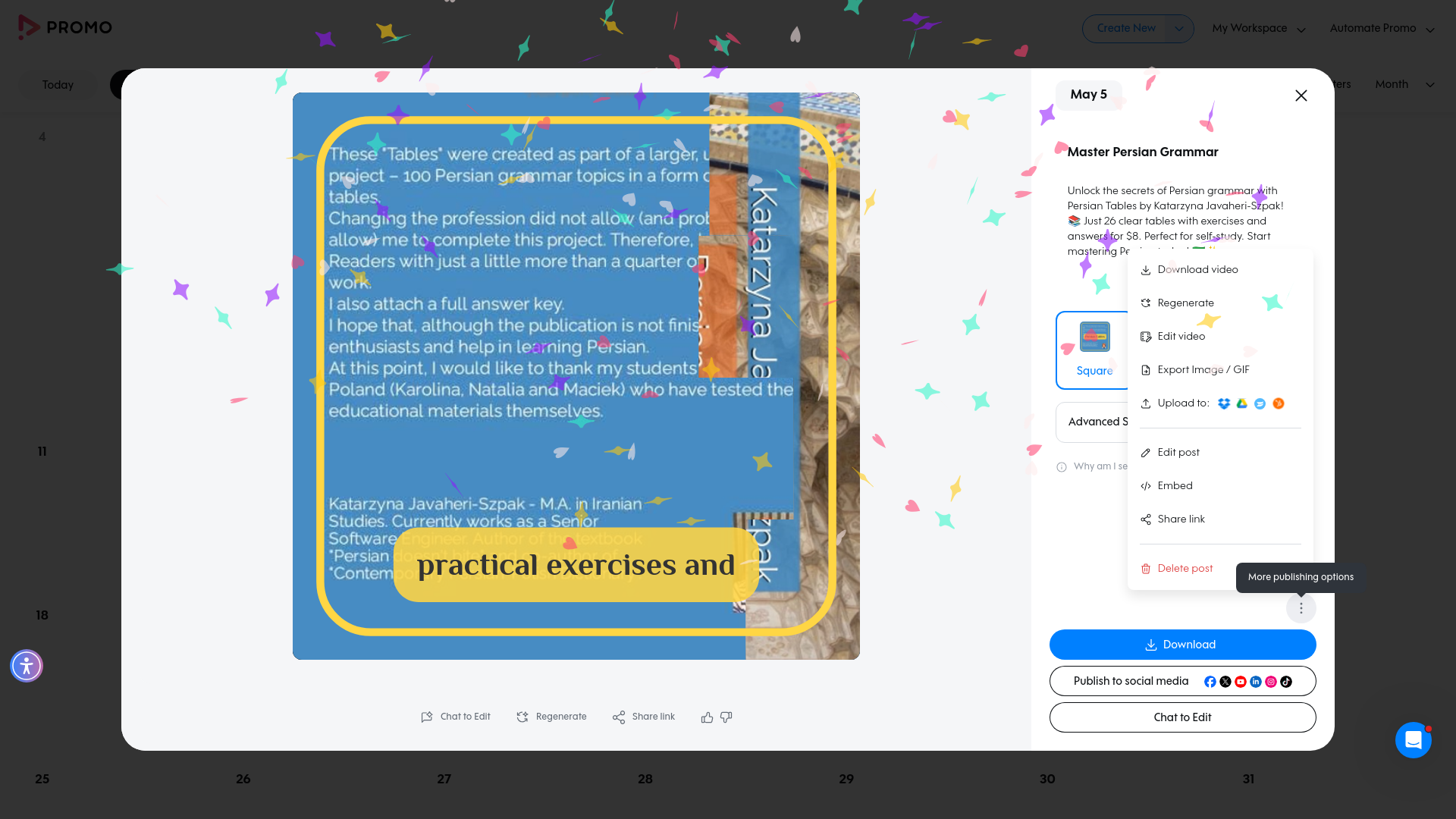Viewport: 1456px width, 819px height.
Task: Click the thumbs up icon
Action: click(x=707, y=717)
